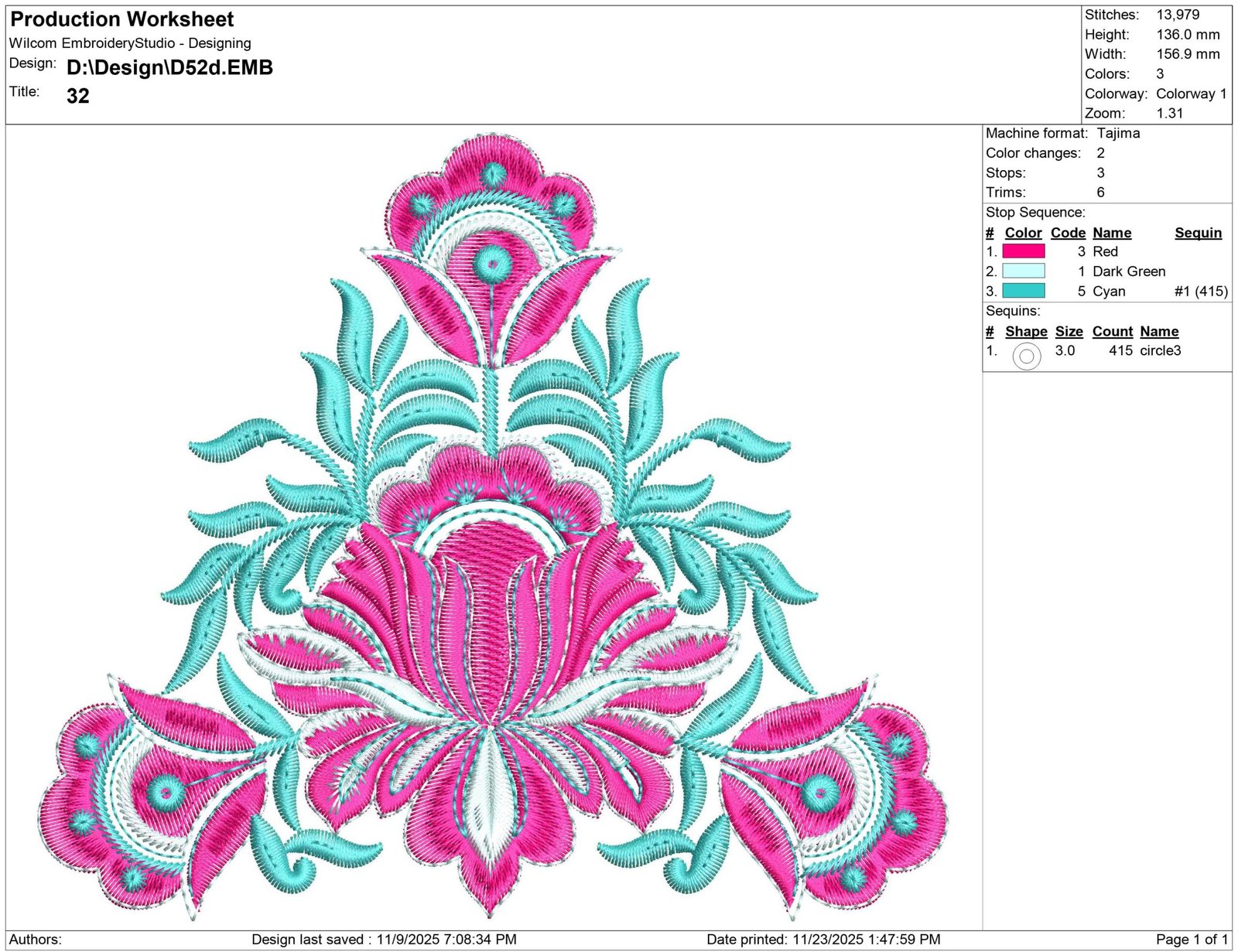Click the sequin count '415'
Viewport: 1238px width, 952px height.
1120,350
